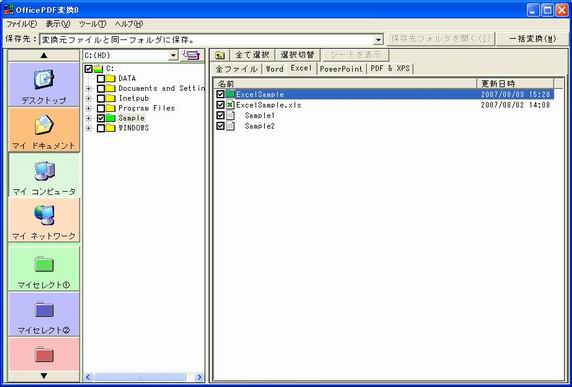Toggle the C: drive checkbox
Viewport: 572px width, 387px height.
tap(89, 69)
